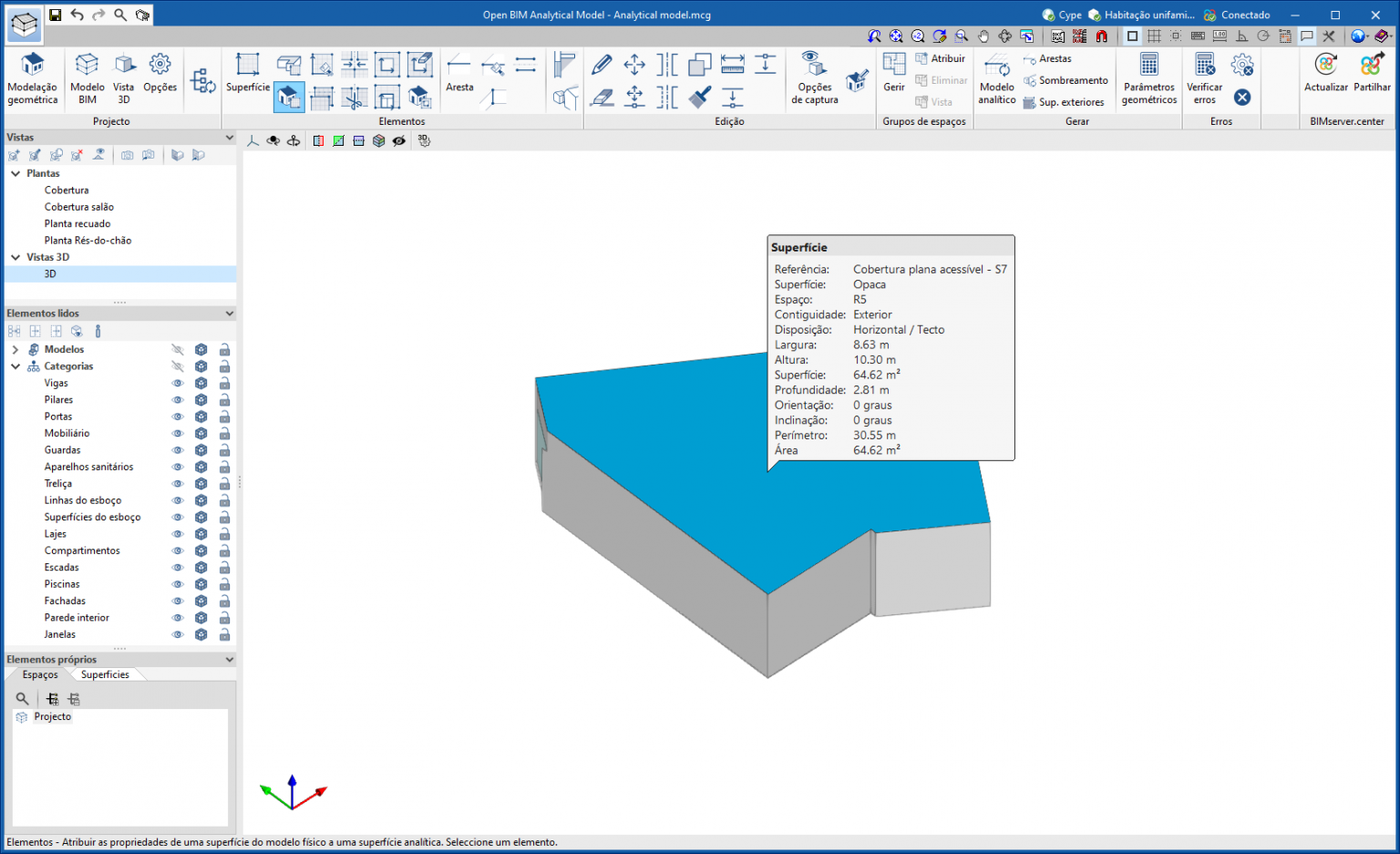1400x854 pixels.
Task: Open Parâmetros geométricos
Action: pyautogui.click(x=1148, y=79)
